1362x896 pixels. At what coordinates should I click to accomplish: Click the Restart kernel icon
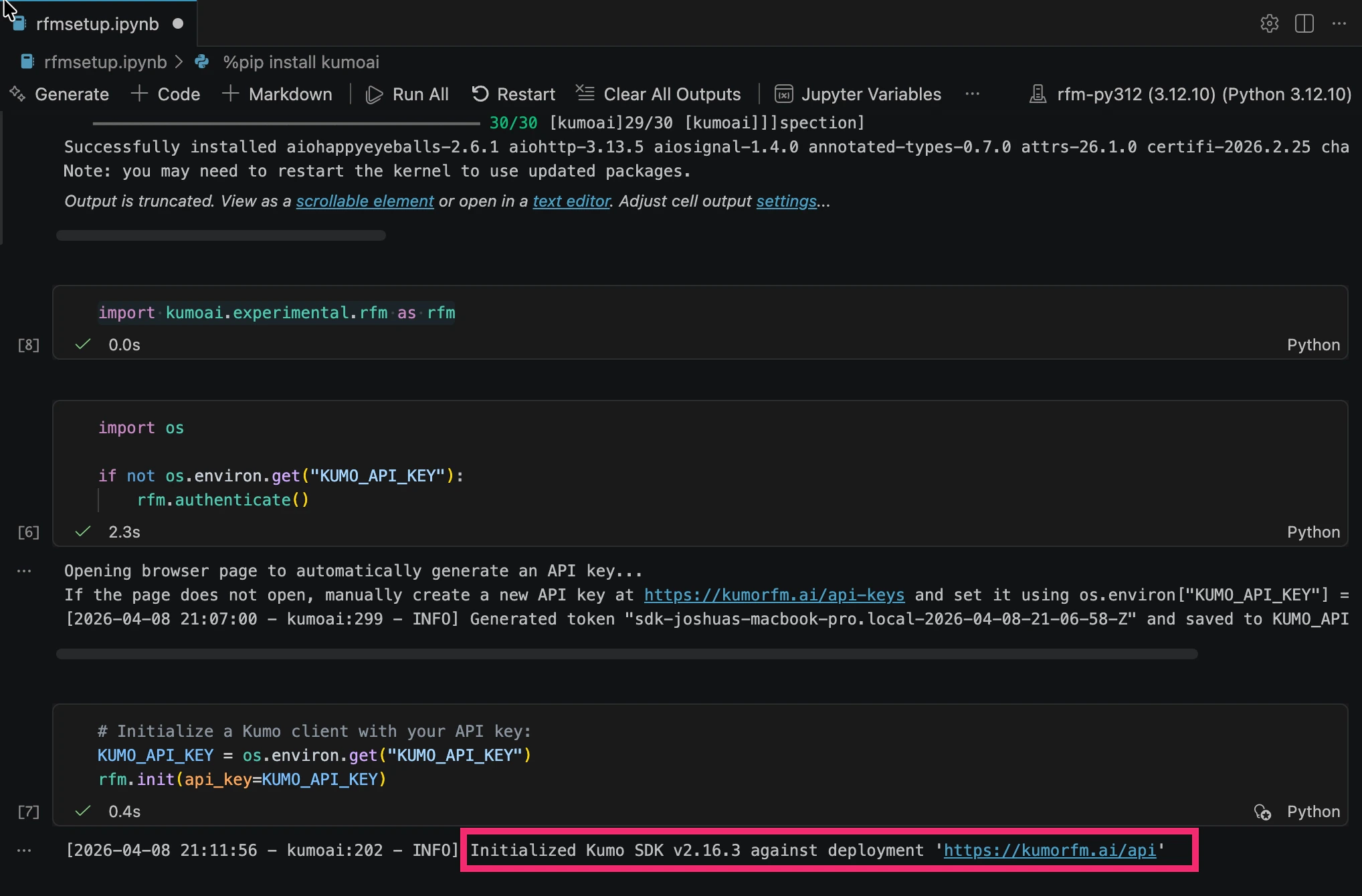[x=480, y=94]
